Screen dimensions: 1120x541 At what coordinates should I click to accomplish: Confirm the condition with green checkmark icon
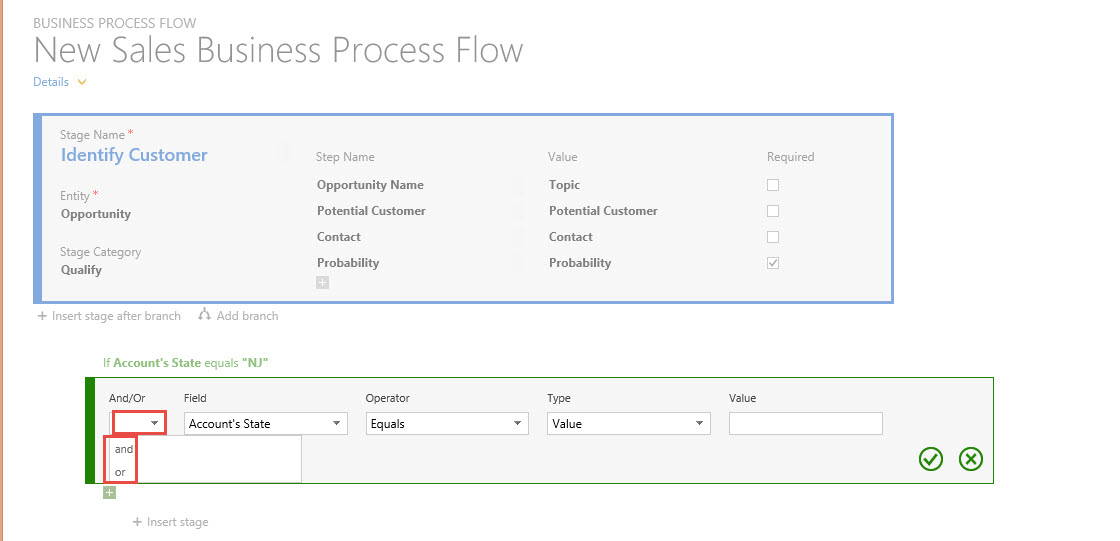tap(931, 459)
